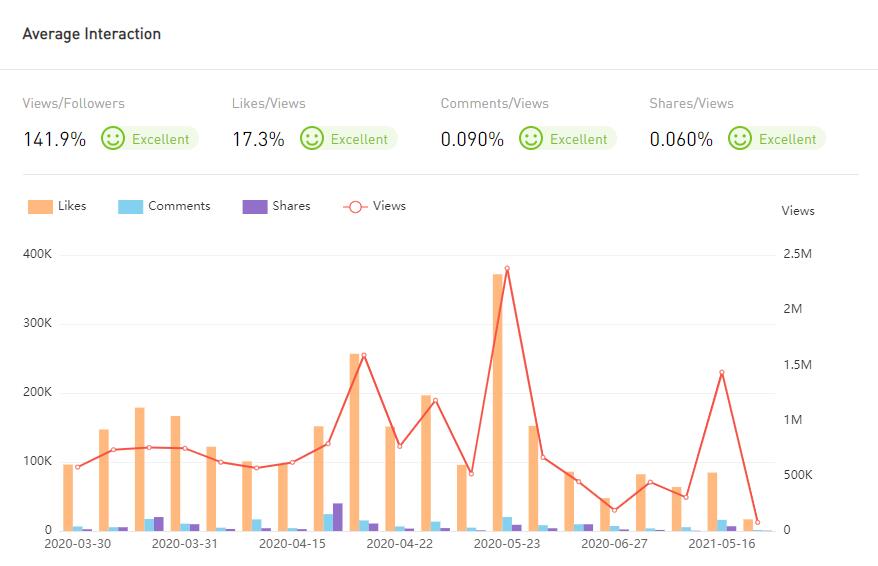The height and width of the screenshot is (566, 878).
Task: Click the 2020-05-23 x-axis date label
Action: pyautogui.click(x=507, y=545)
